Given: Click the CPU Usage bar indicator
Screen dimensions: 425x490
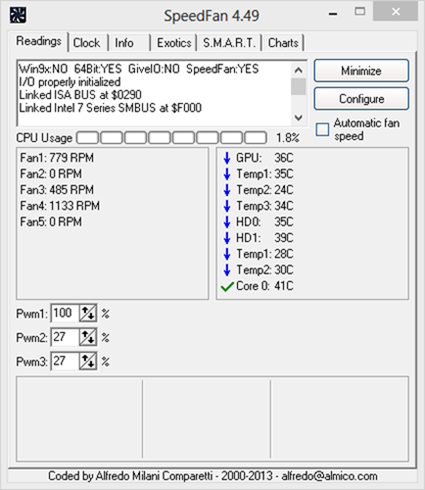Looking at the screenshot, I should 172,138.
